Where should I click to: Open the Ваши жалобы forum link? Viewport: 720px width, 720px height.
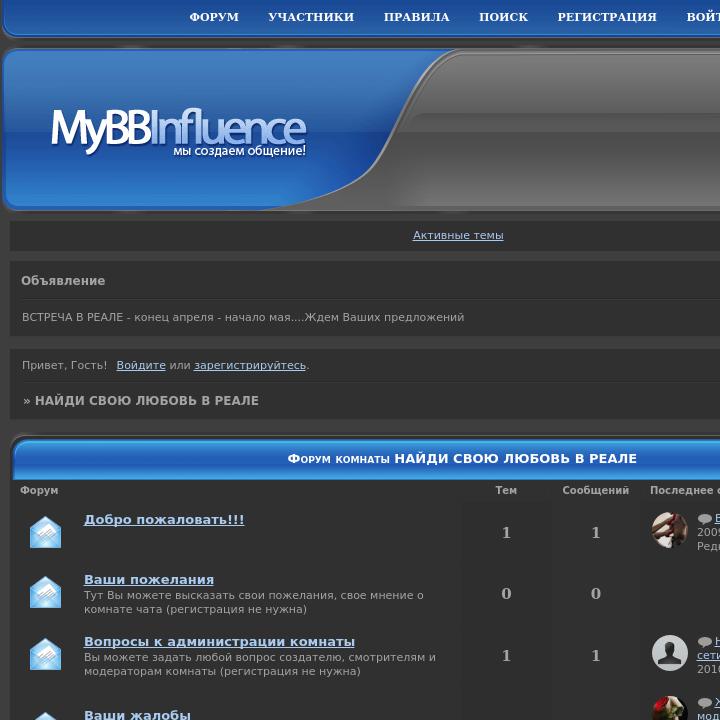point(137,714)
